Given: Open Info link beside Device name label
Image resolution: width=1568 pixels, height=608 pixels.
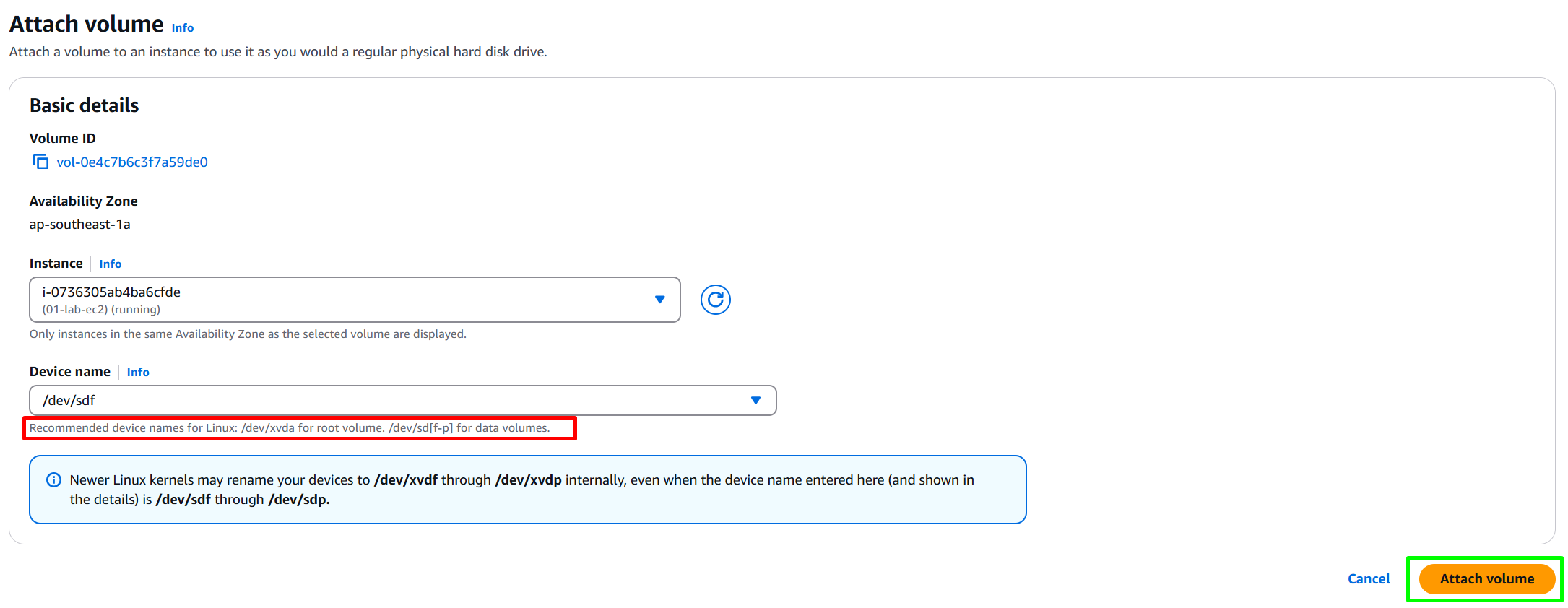Looking at the screenshot, I should click(138, 372).
